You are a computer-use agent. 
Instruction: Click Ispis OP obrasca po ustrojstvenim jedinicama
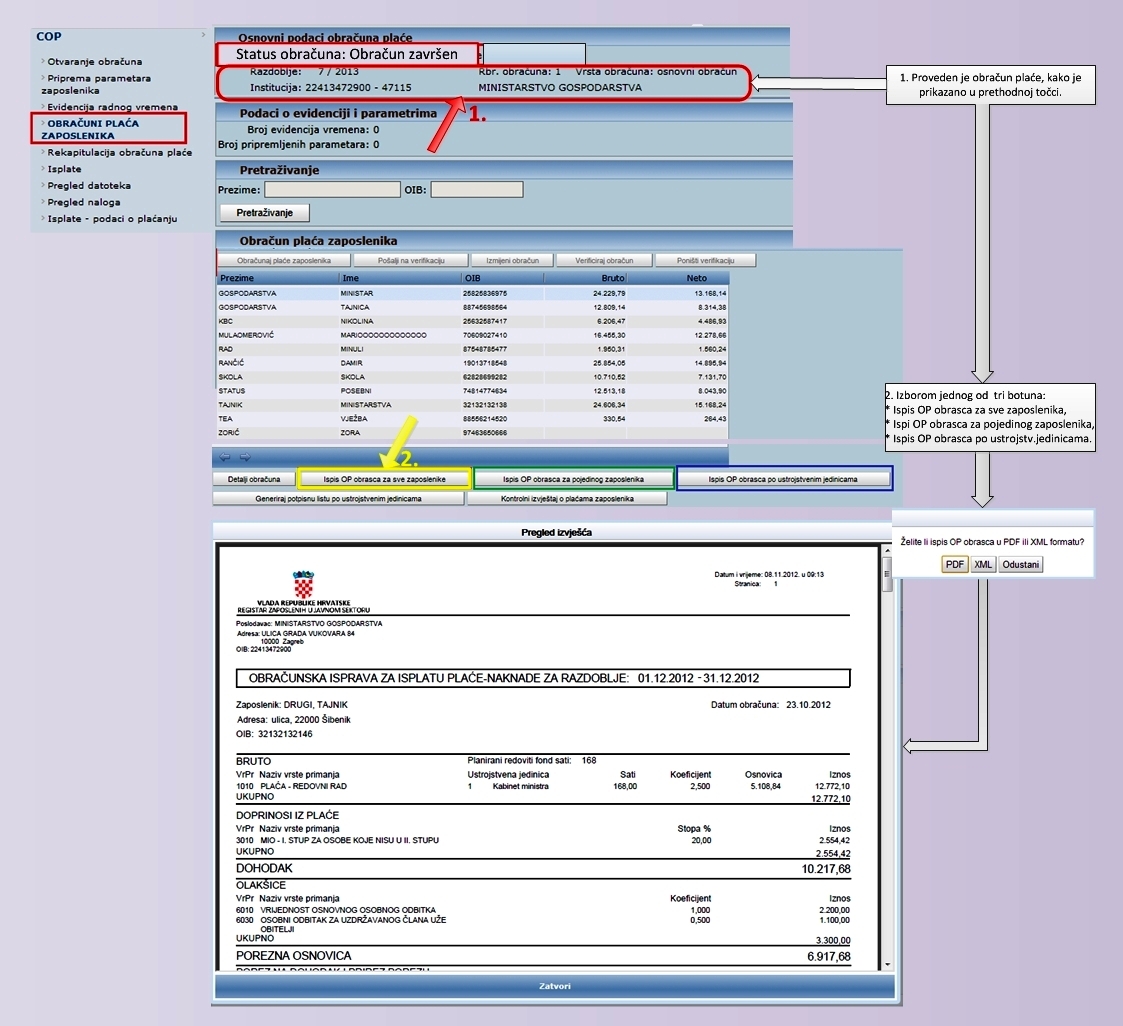click(784, 479)
